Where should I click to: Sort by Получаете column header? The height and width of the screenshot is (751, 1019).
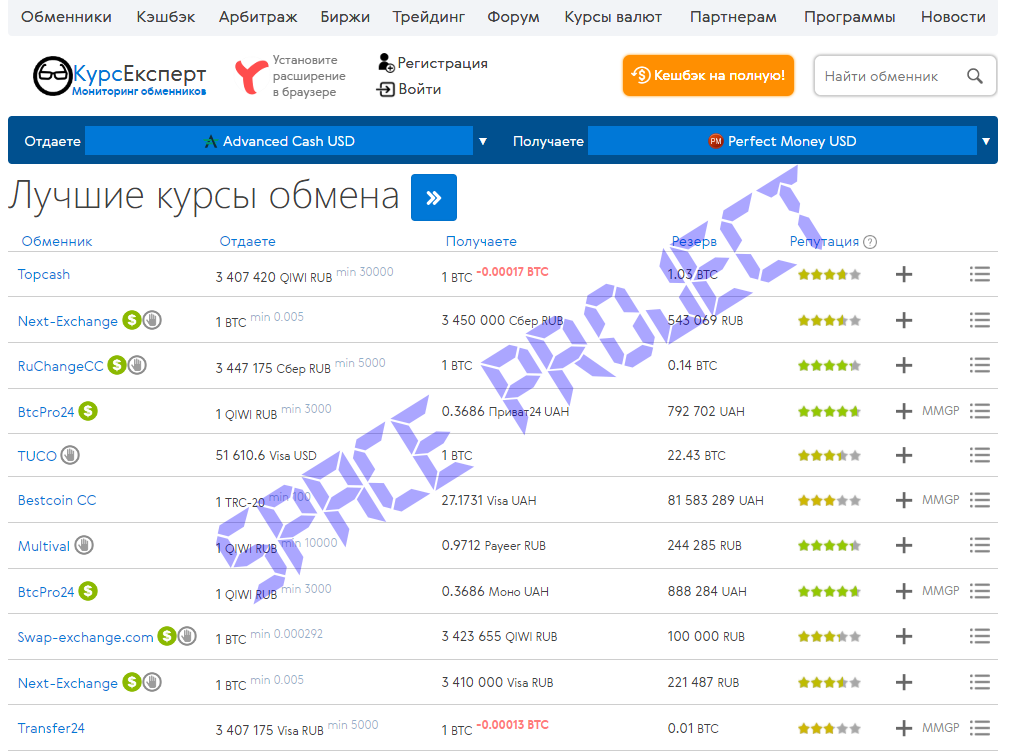(x=481, y=242)
